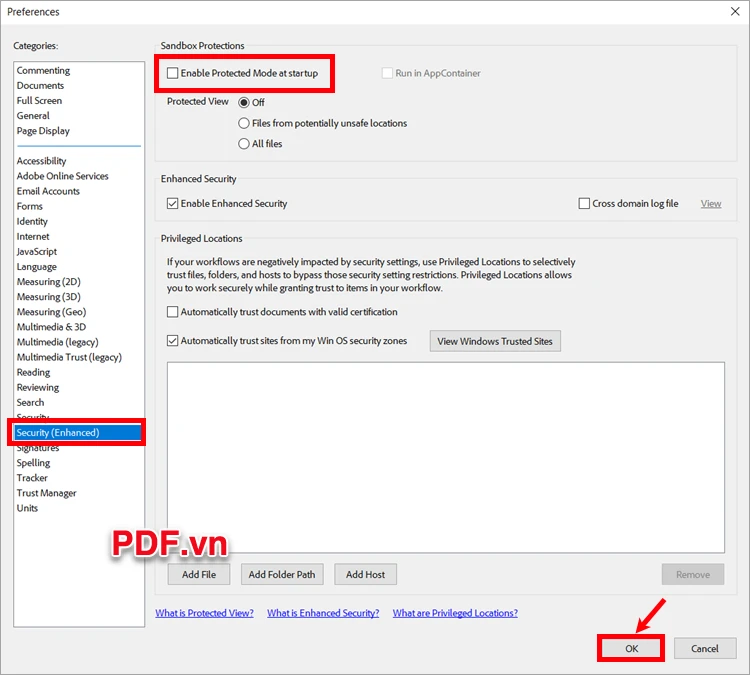
Task: Select Units category
Action: 27,508
